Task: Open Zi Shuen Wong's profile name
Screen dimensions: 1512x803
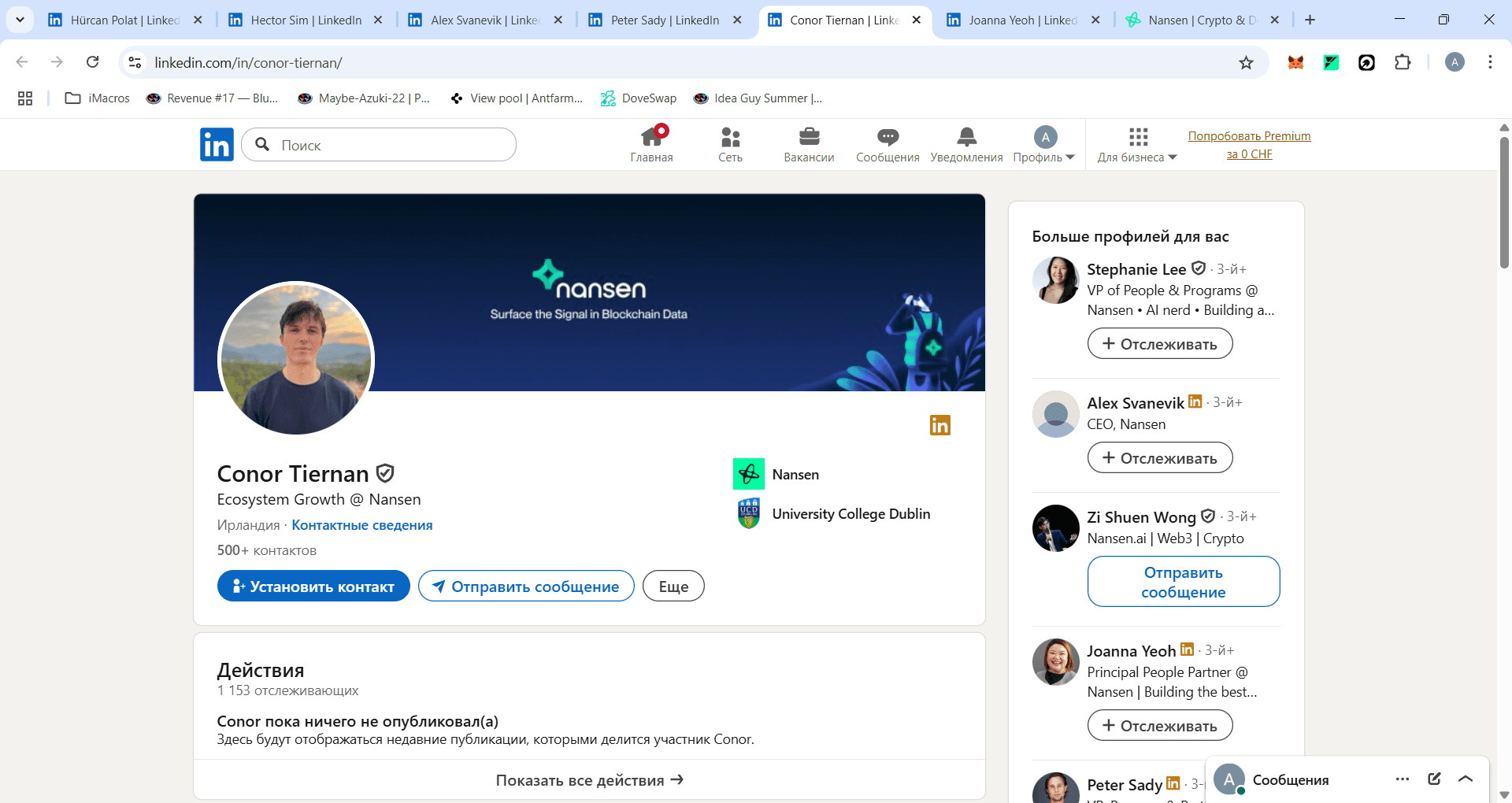Action: tap(1141, 517)
